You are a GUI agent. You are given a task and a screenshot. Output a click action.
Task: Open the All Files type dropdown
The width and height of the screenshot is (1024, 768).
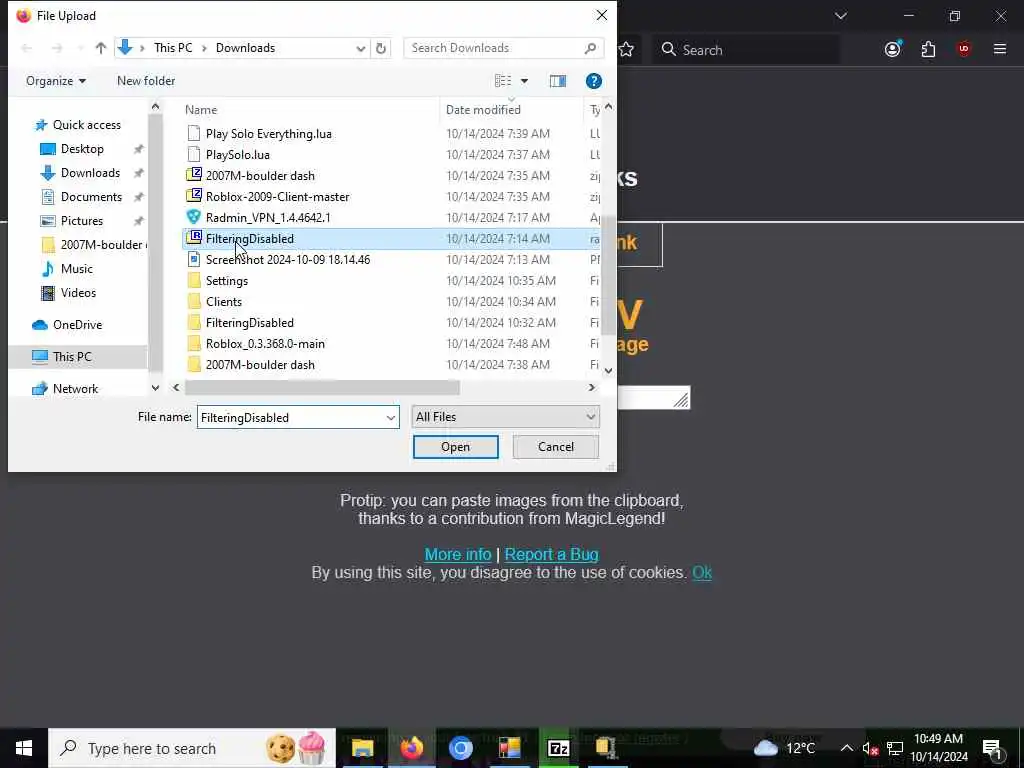pos(505,417)
